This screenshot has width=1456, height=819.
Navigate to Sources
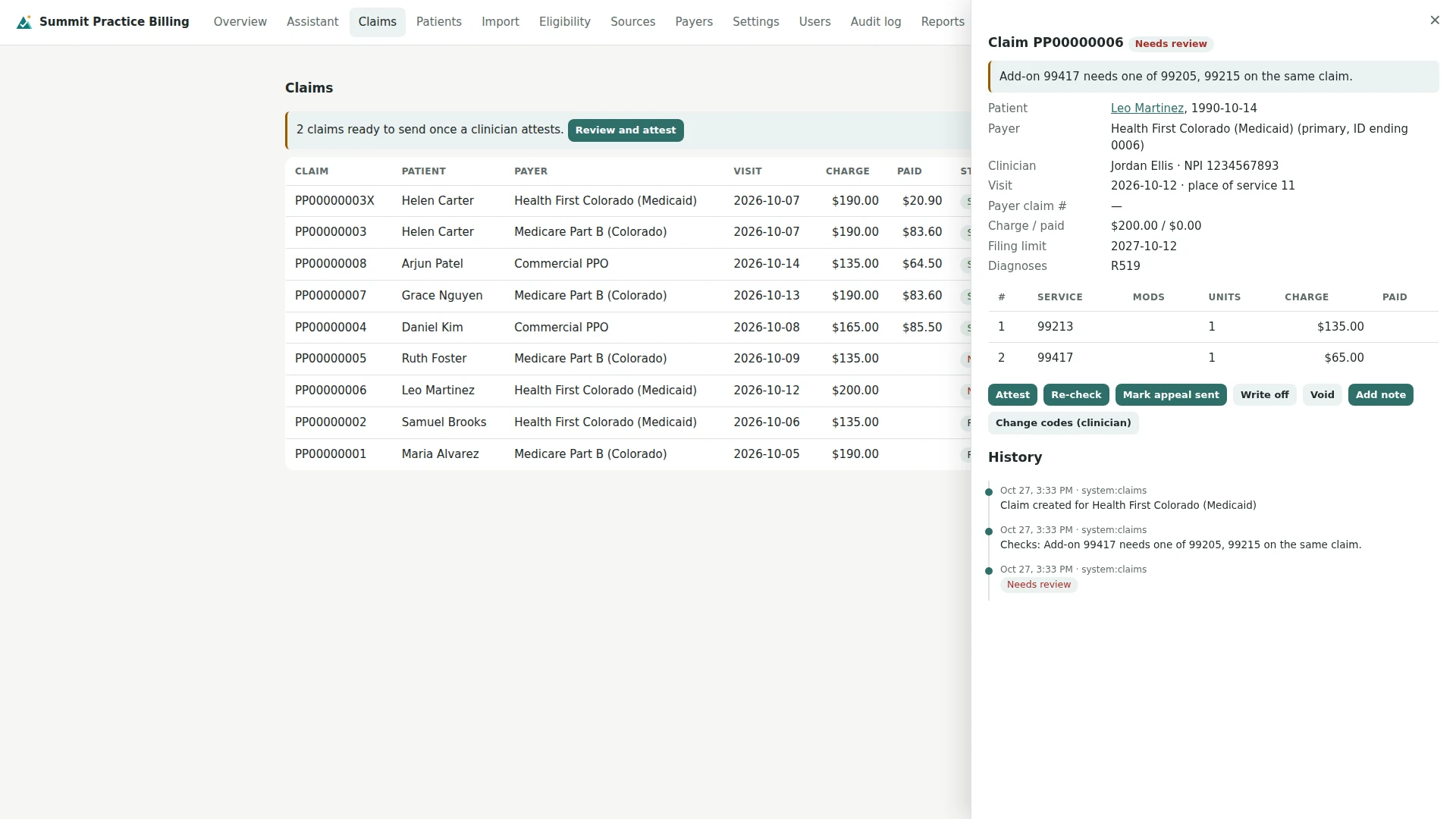[x=632, y=22]
